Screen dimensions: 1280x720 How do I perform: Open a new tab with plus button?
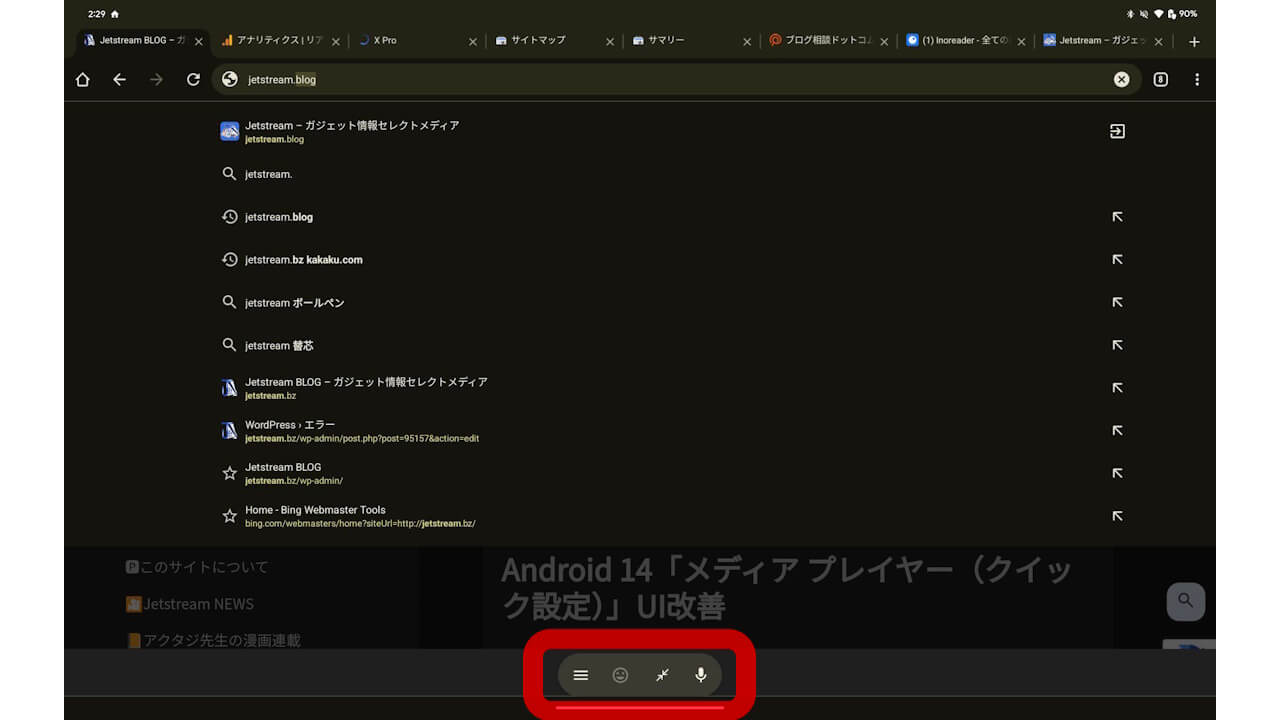1194,42
